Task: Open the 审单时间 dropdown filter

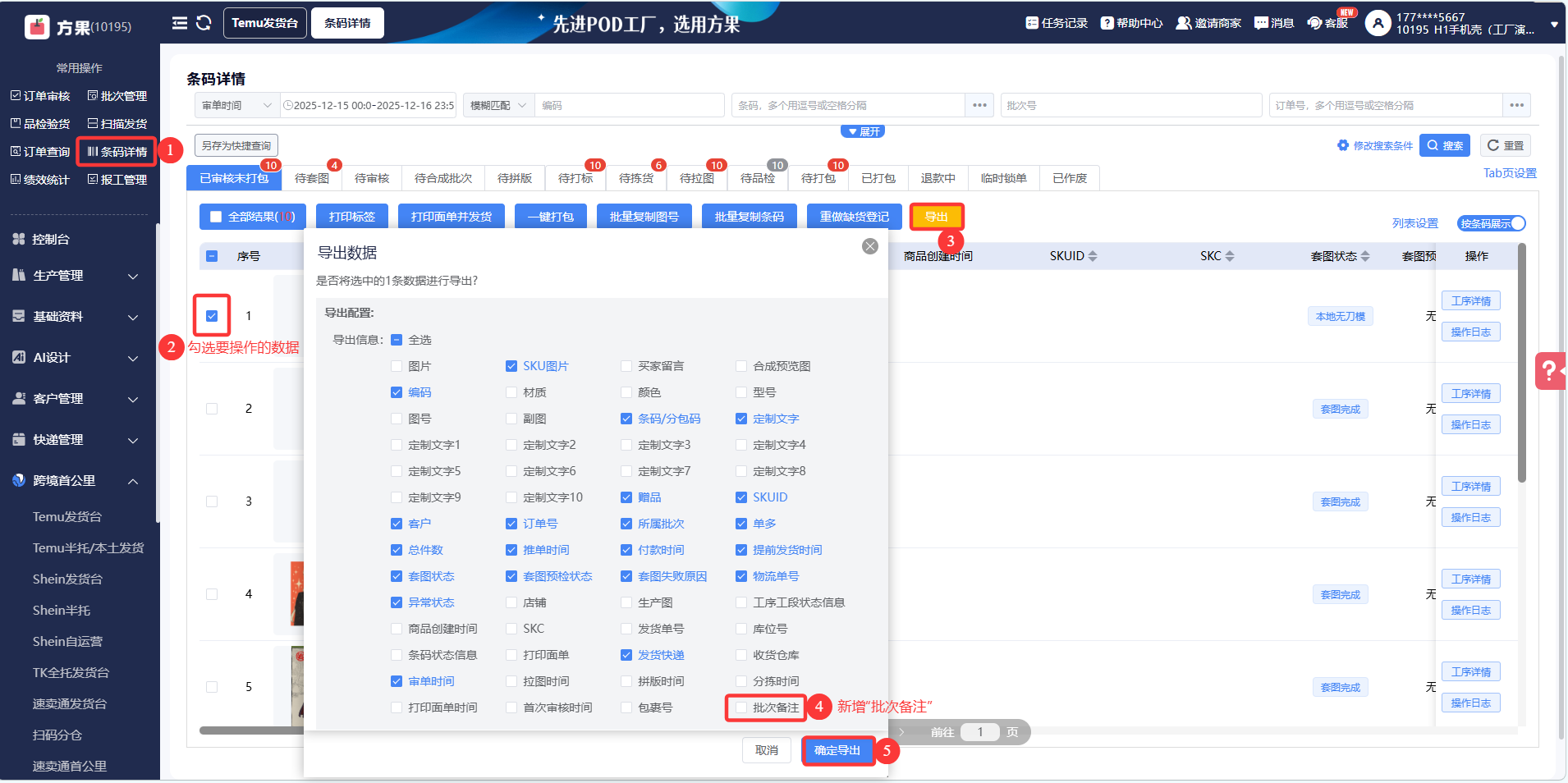Action: (236, 105)
